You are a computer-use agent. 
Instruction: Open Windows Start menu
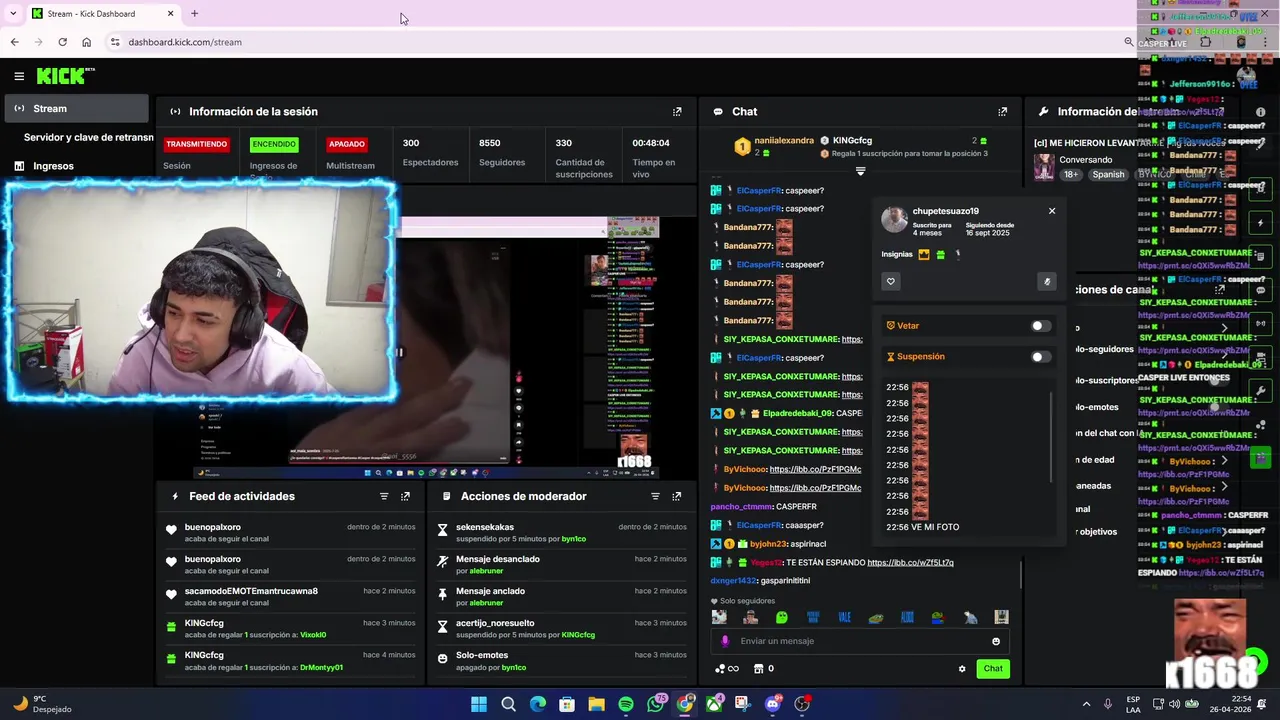(x=479, y=705)
